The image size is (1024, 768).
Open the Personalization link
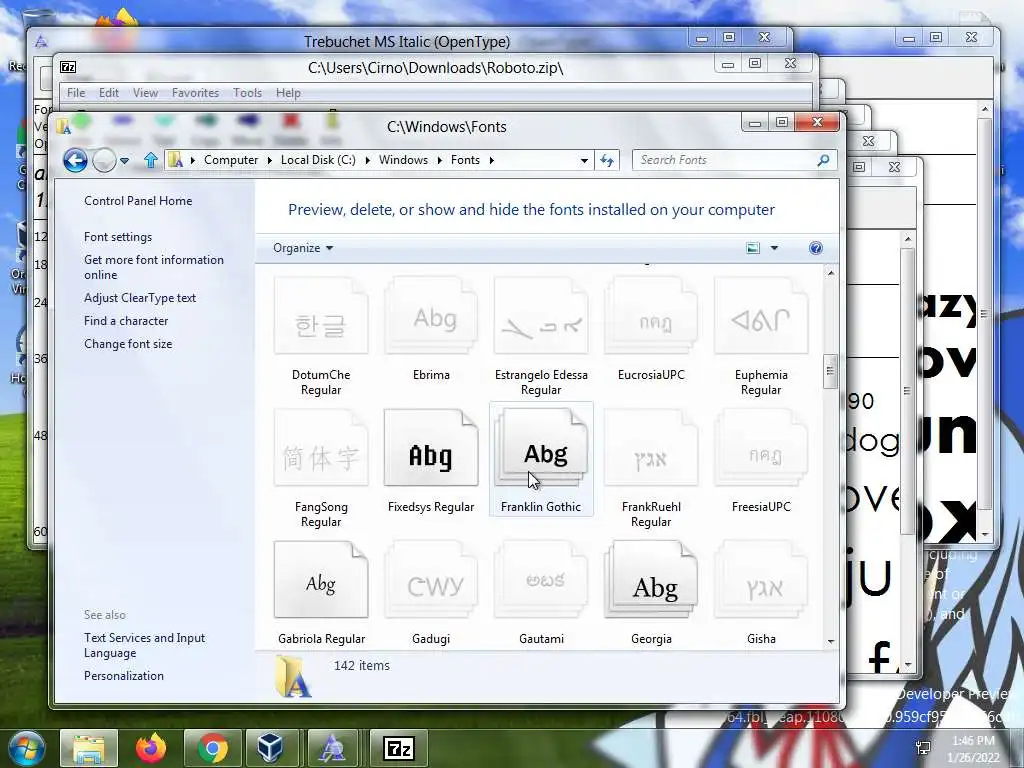123,676
